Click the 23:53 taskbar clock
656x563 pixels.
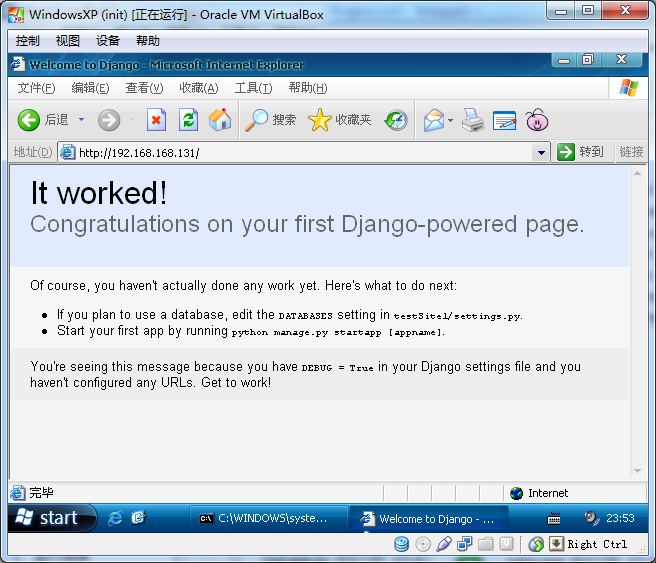click(620, 518)
